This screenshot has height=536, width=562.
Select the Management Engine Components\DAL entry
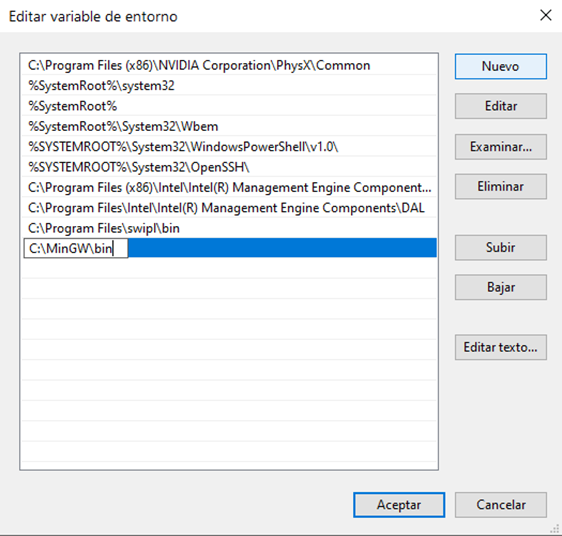click(229, 208)
